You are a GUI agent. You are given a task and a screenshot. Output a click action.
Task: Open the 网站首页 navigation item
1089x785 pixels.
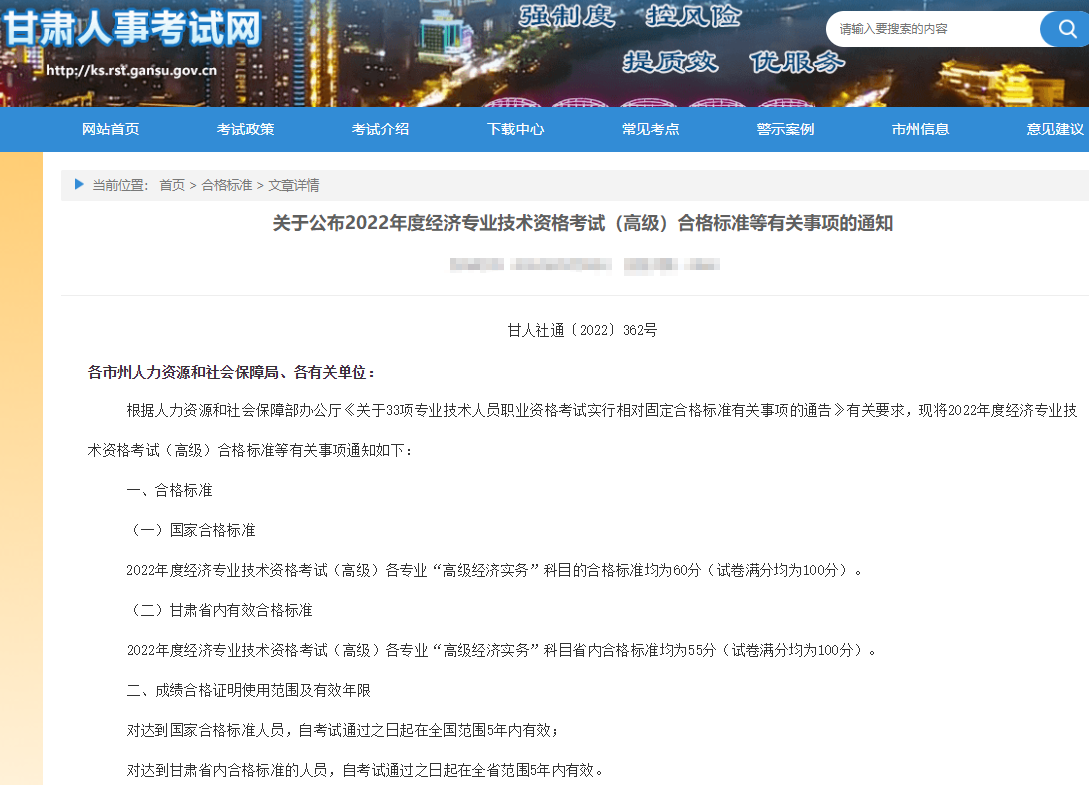[110, 129]
